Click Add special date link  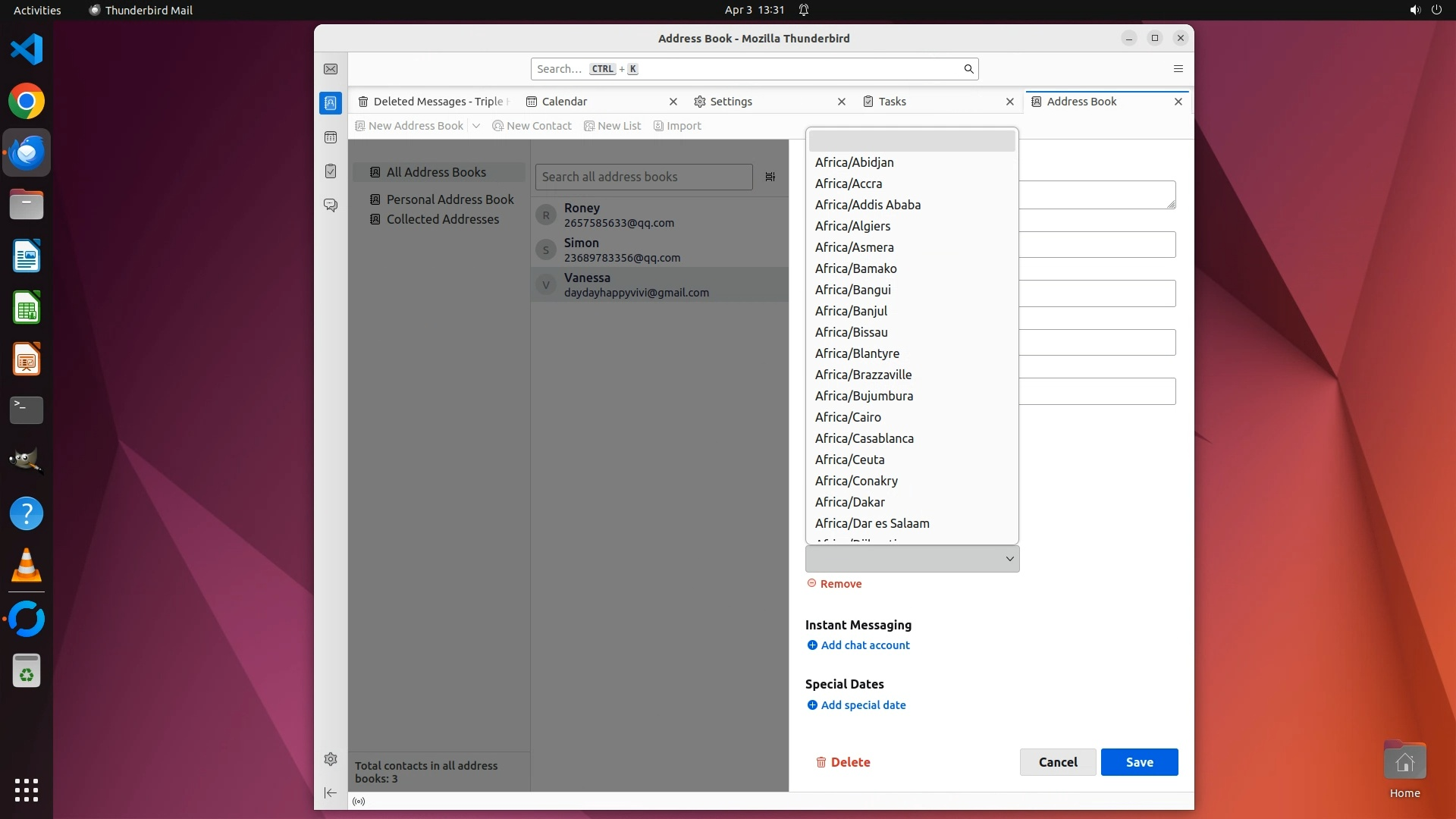coord(863,705)
